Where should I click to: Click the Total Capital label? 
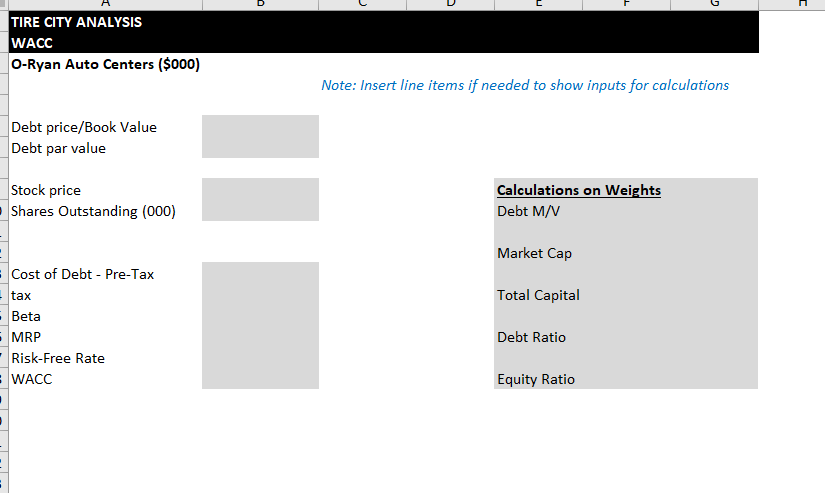pos(538,295)
